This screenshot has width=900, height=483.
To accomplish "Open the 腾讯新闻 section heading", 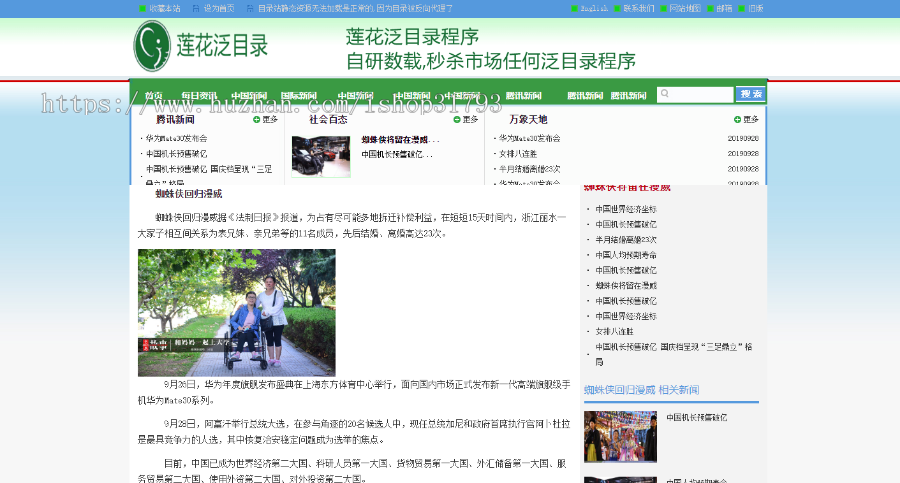I will (x=175, y=119).
